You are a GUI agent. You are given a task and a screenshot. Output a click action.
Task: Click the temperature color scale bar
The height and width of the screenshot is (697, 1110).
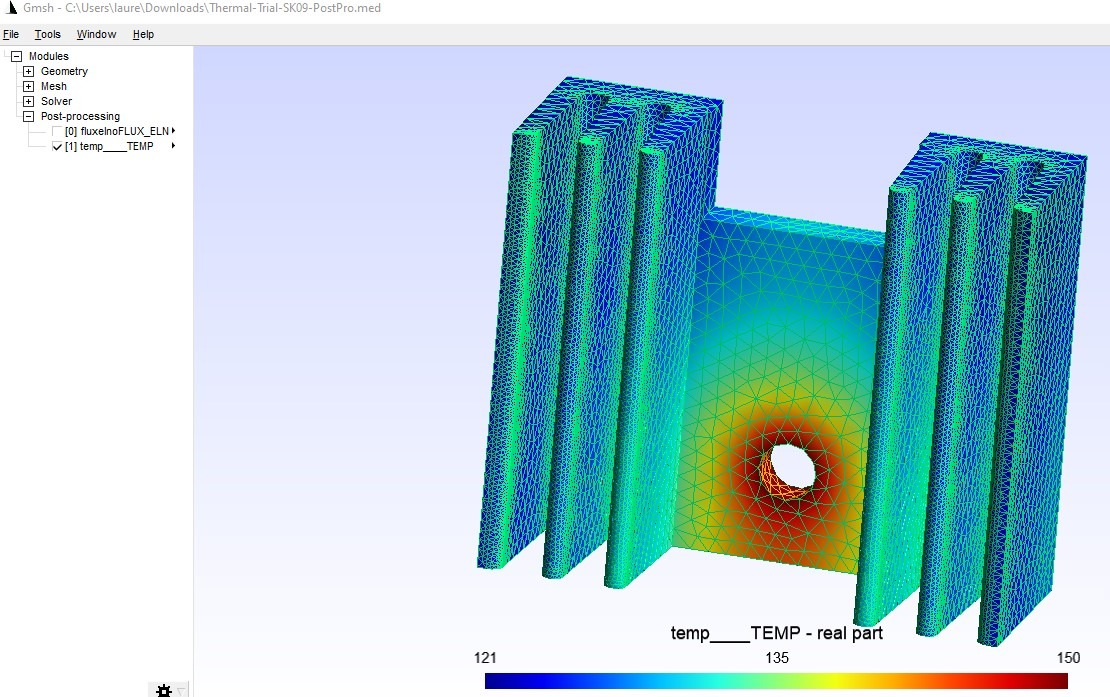776,681
